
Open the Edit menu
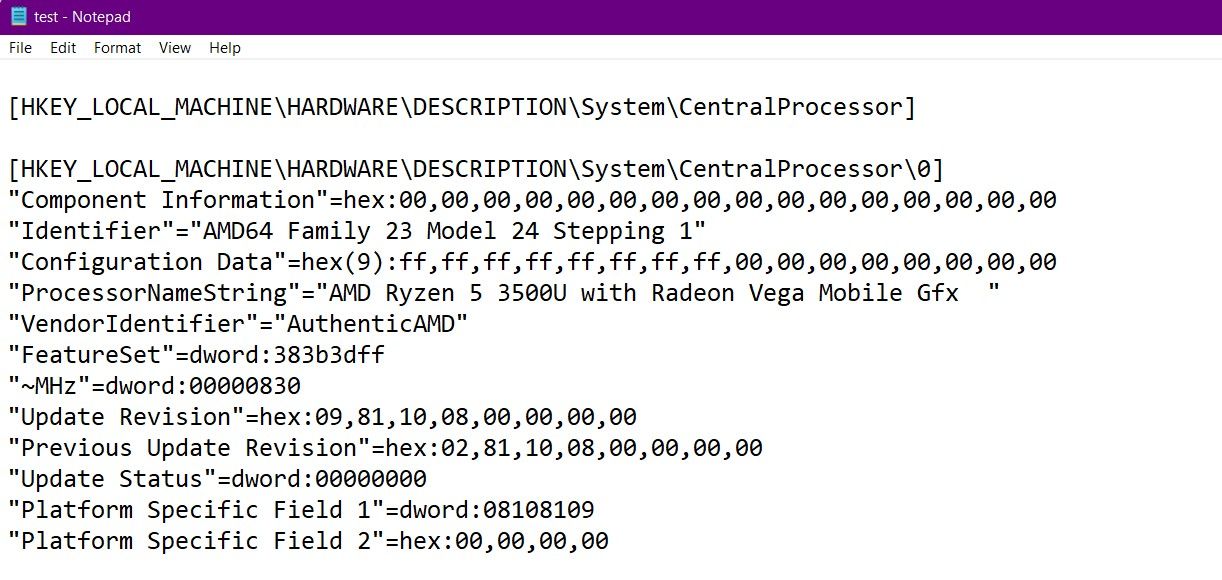(x=63, y=48)
